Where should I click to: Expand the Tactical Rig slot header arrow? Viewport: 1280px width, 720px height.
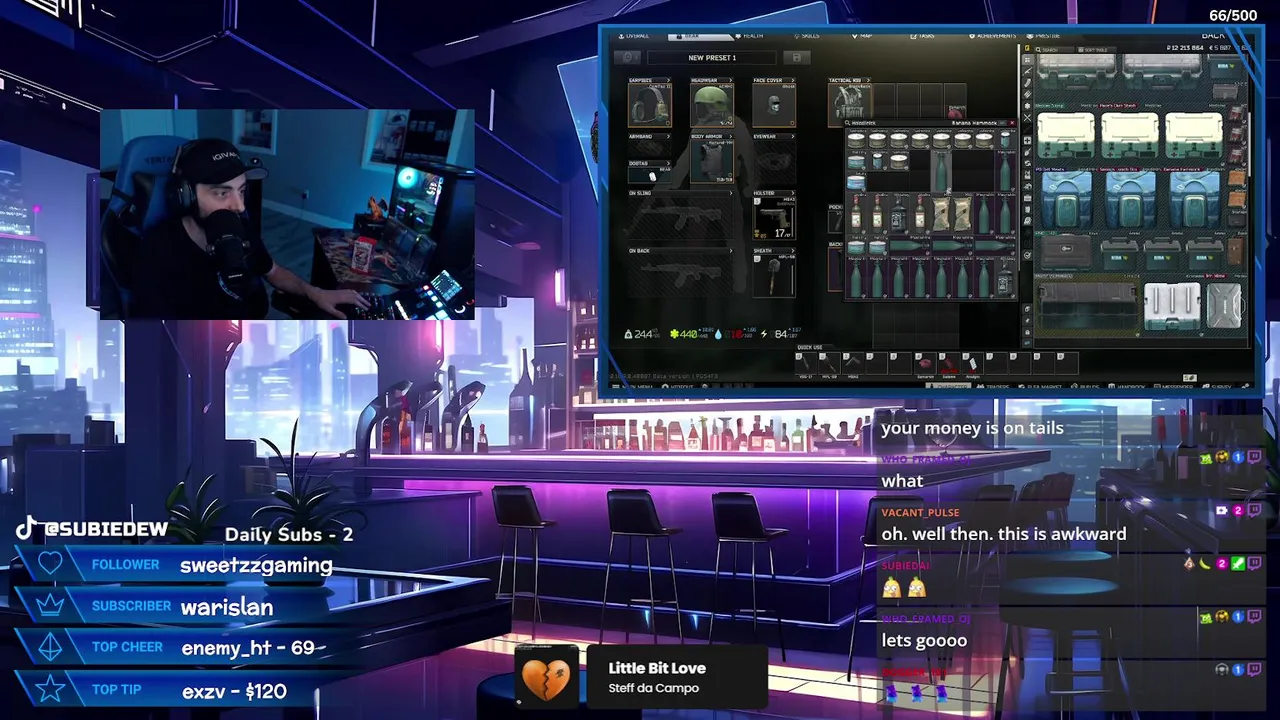(868, 80)
